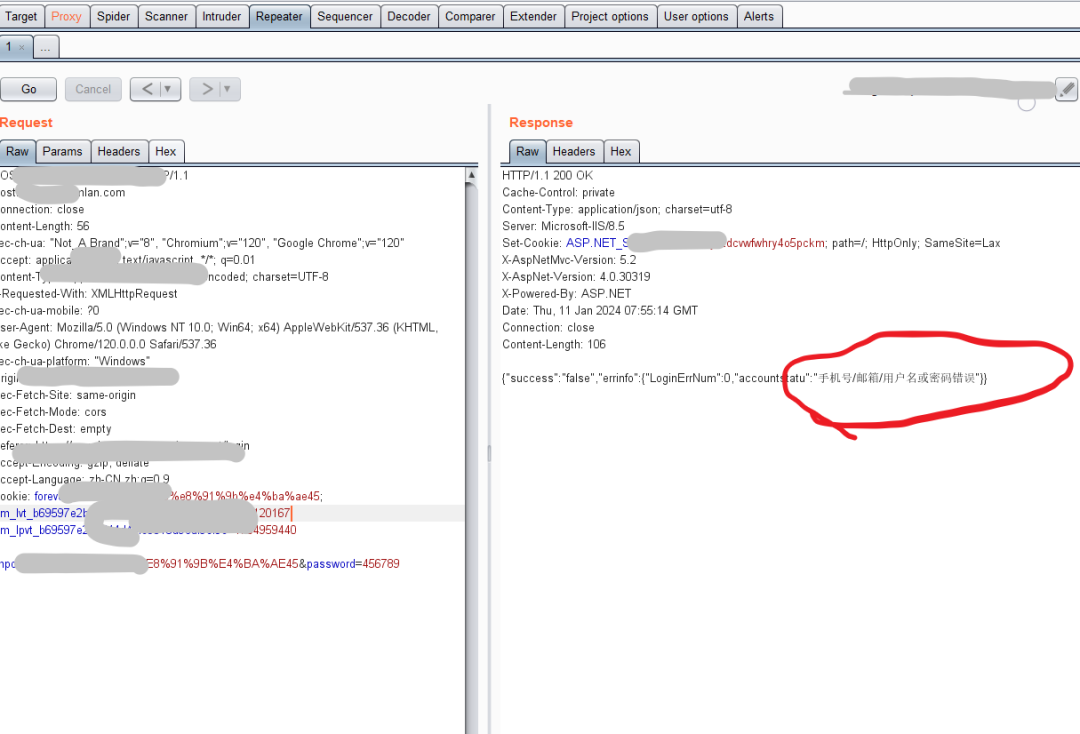
Task: Switch to Request Headers tab
Action: tap(118, 151)
